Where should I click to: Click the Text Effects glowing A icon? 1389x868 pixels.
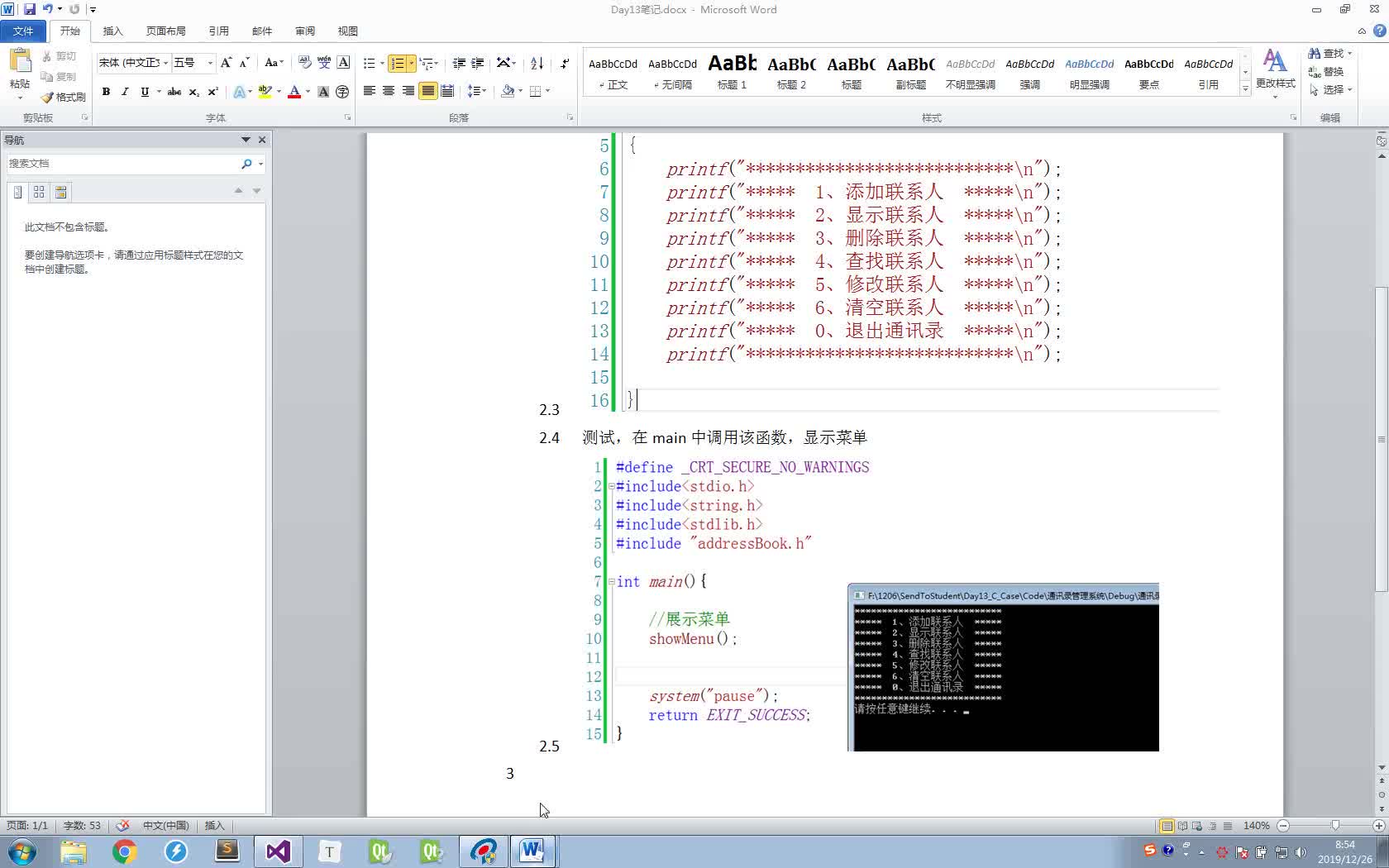click(x=239, y=91)
